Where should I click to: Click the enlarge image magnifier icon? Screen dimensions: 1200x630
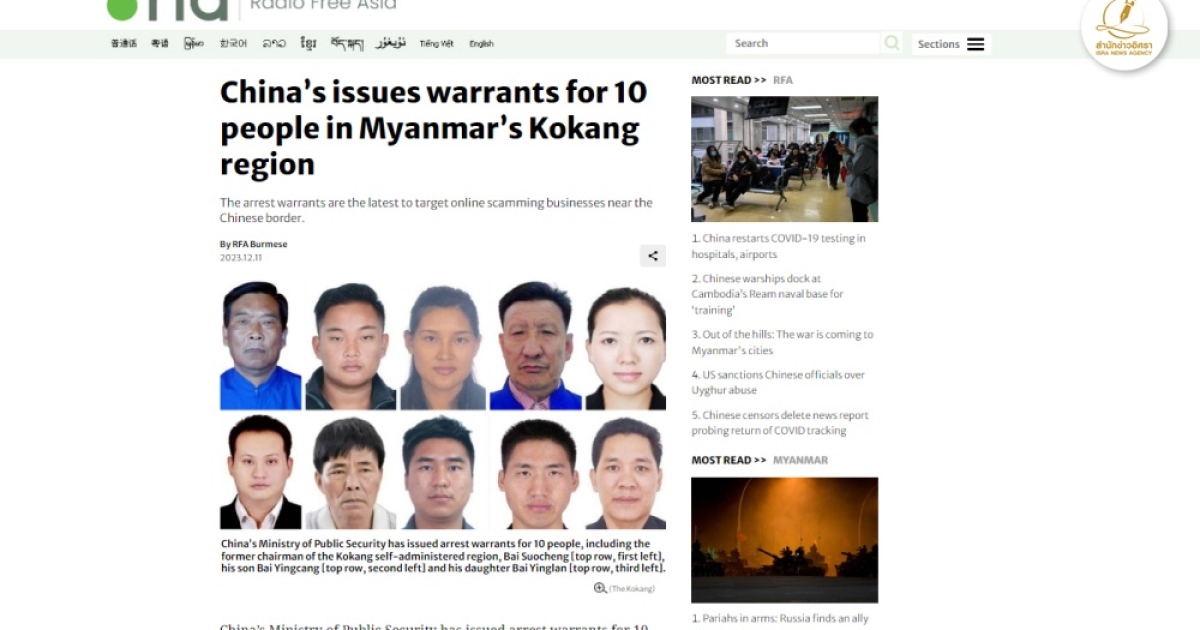600,588
